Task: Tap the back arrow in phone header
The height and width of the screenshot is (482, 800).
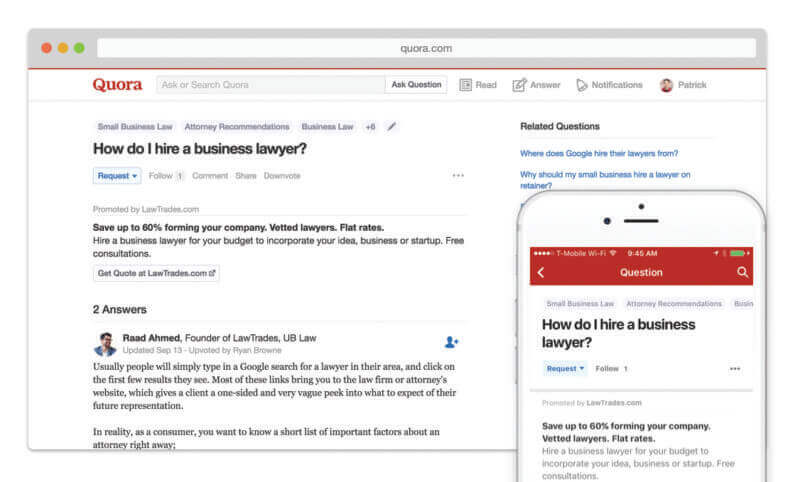Action: [541, 272]
